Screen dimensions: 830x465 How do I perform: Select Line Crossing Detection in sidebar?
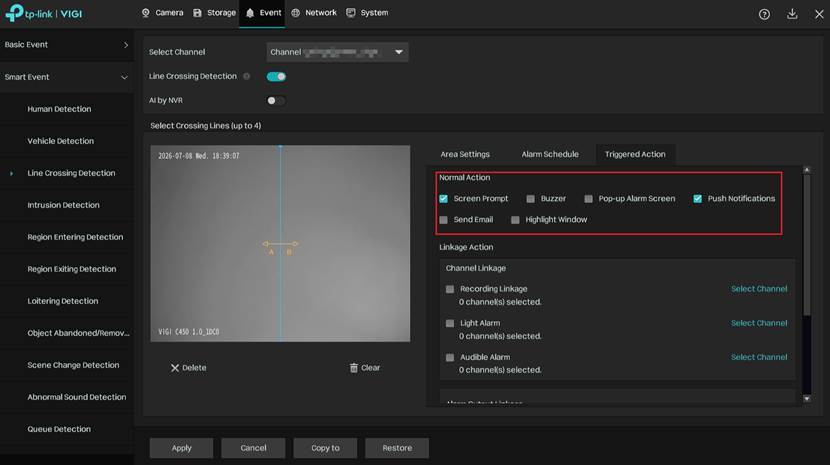[67, 173]
